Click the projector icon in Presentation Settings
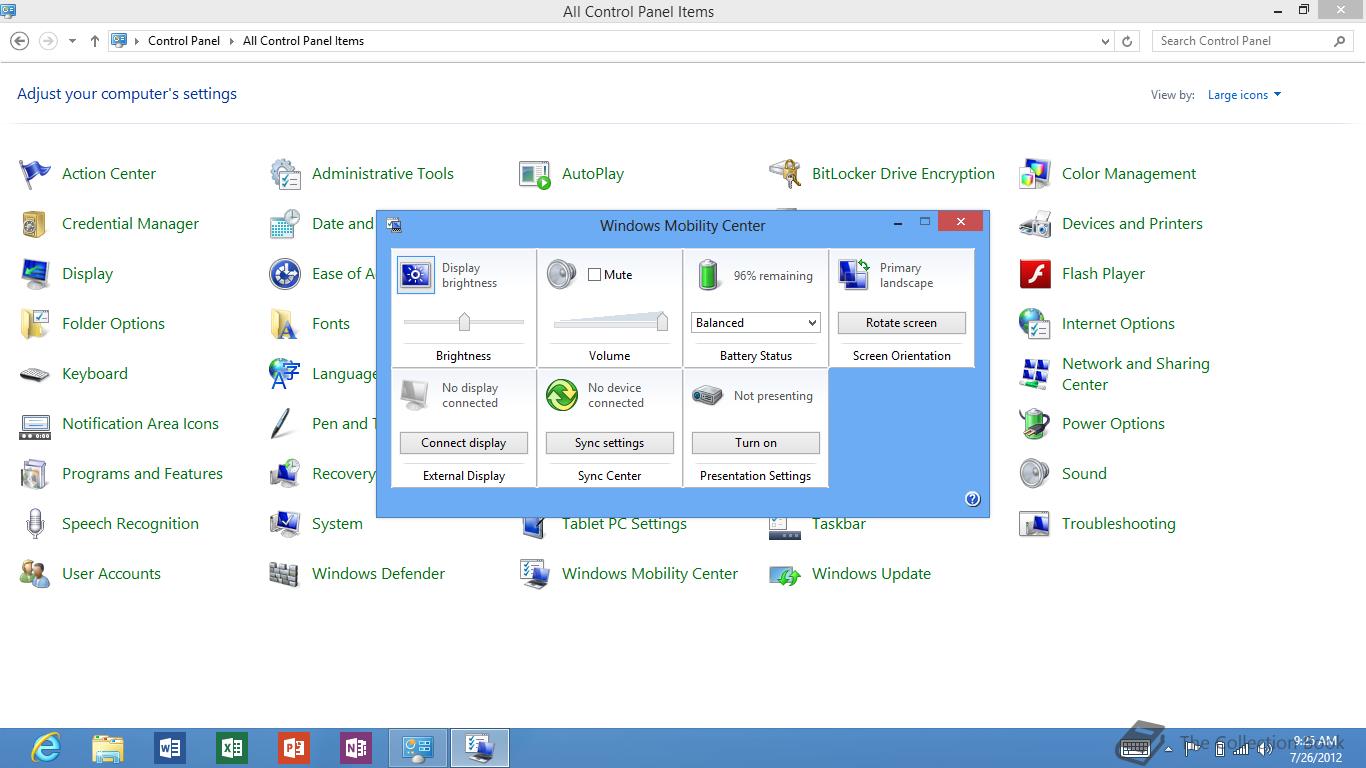 click(707, 395)
